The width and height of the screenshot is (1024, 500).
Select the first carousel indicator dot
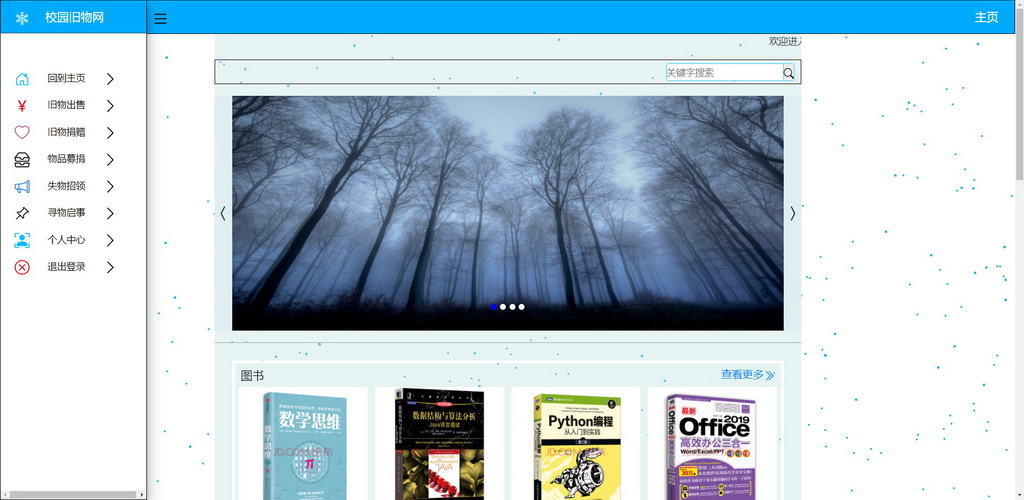494,307
